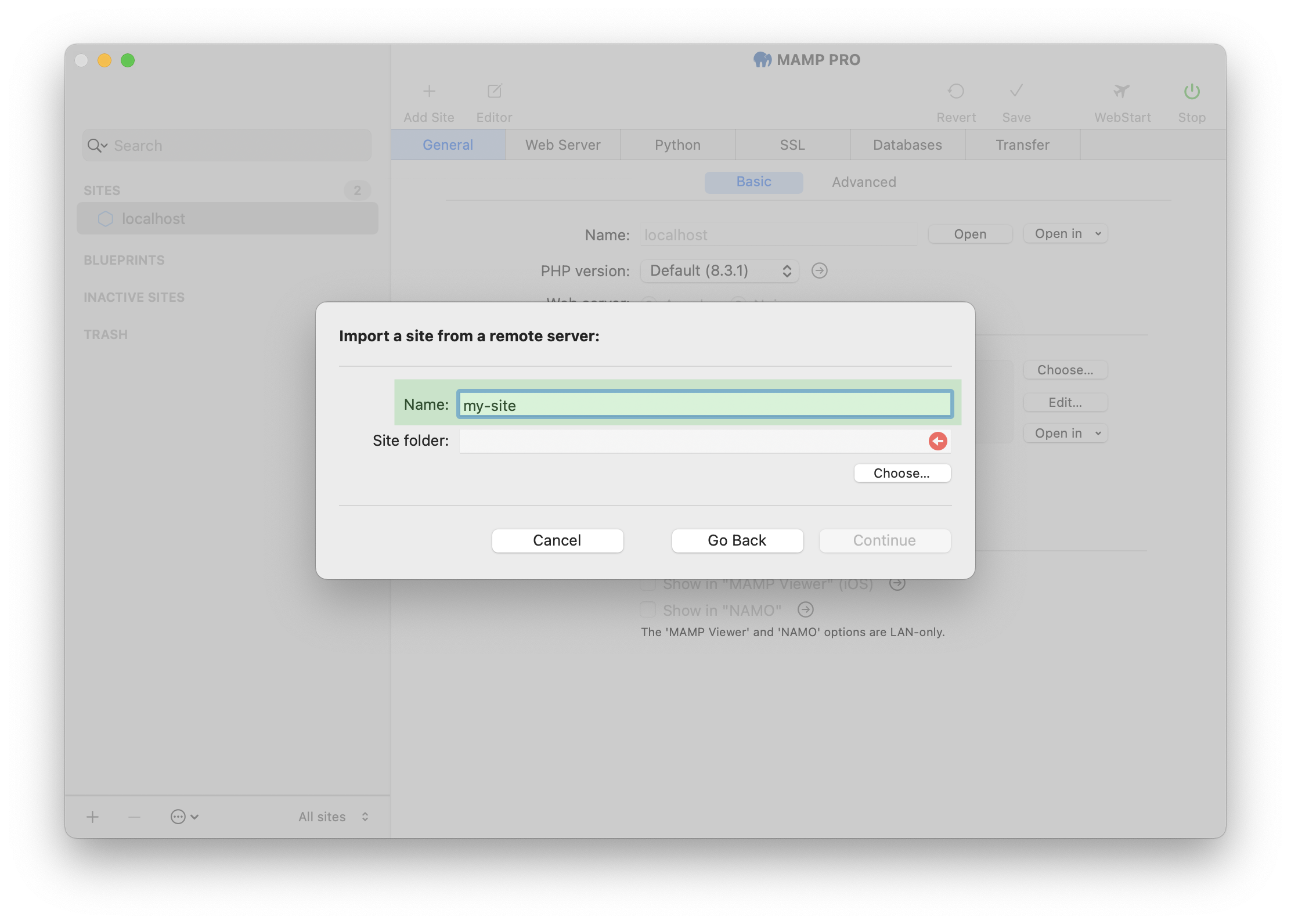Click arrow icon next to MAMP Viewer option
This screenshot has width=1291, height=924.
(897, 584)
